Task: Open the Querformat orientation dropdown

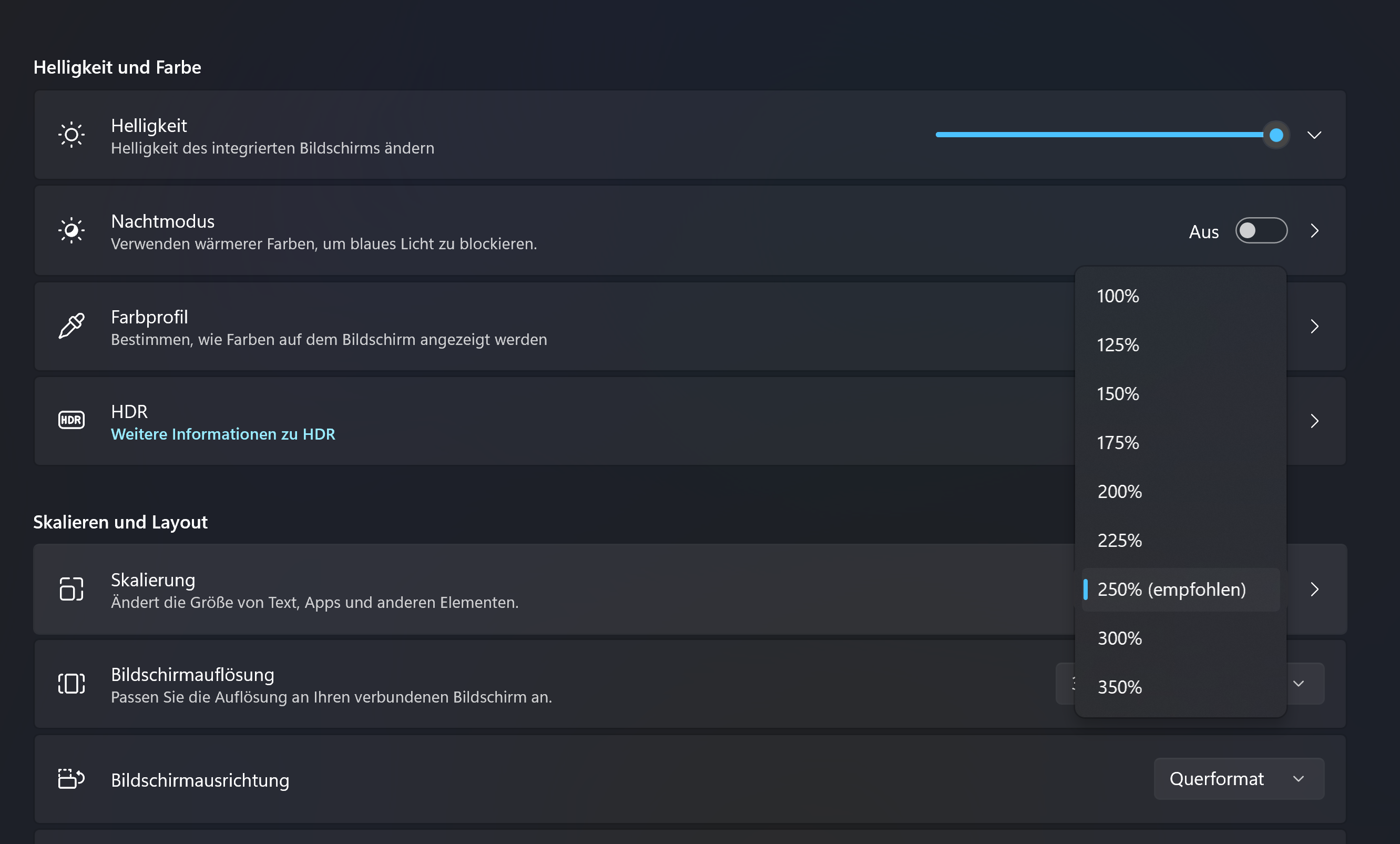Action: (1239, 779)
